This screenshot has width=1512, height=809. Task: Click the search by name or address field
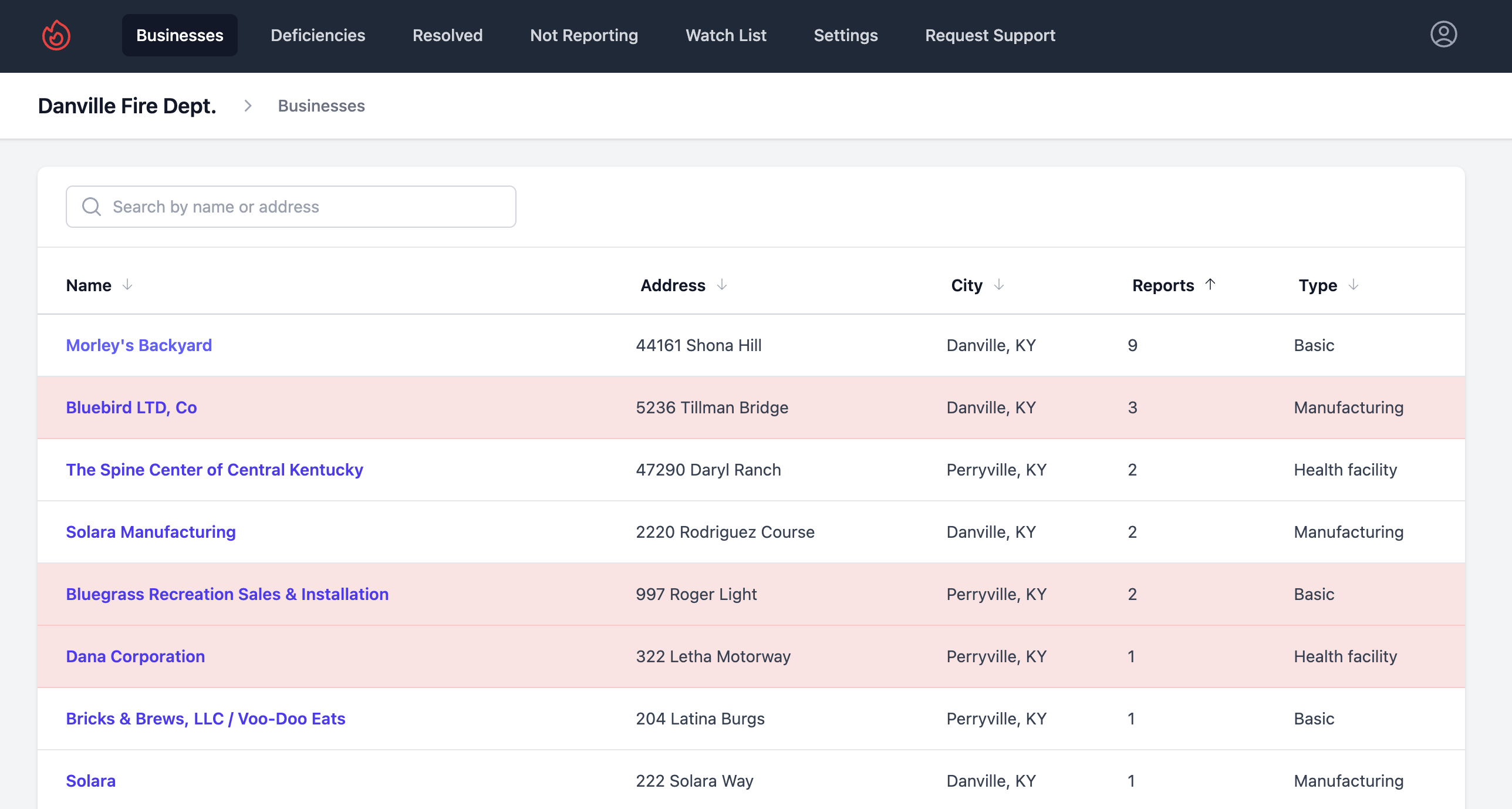coord(291,206)
